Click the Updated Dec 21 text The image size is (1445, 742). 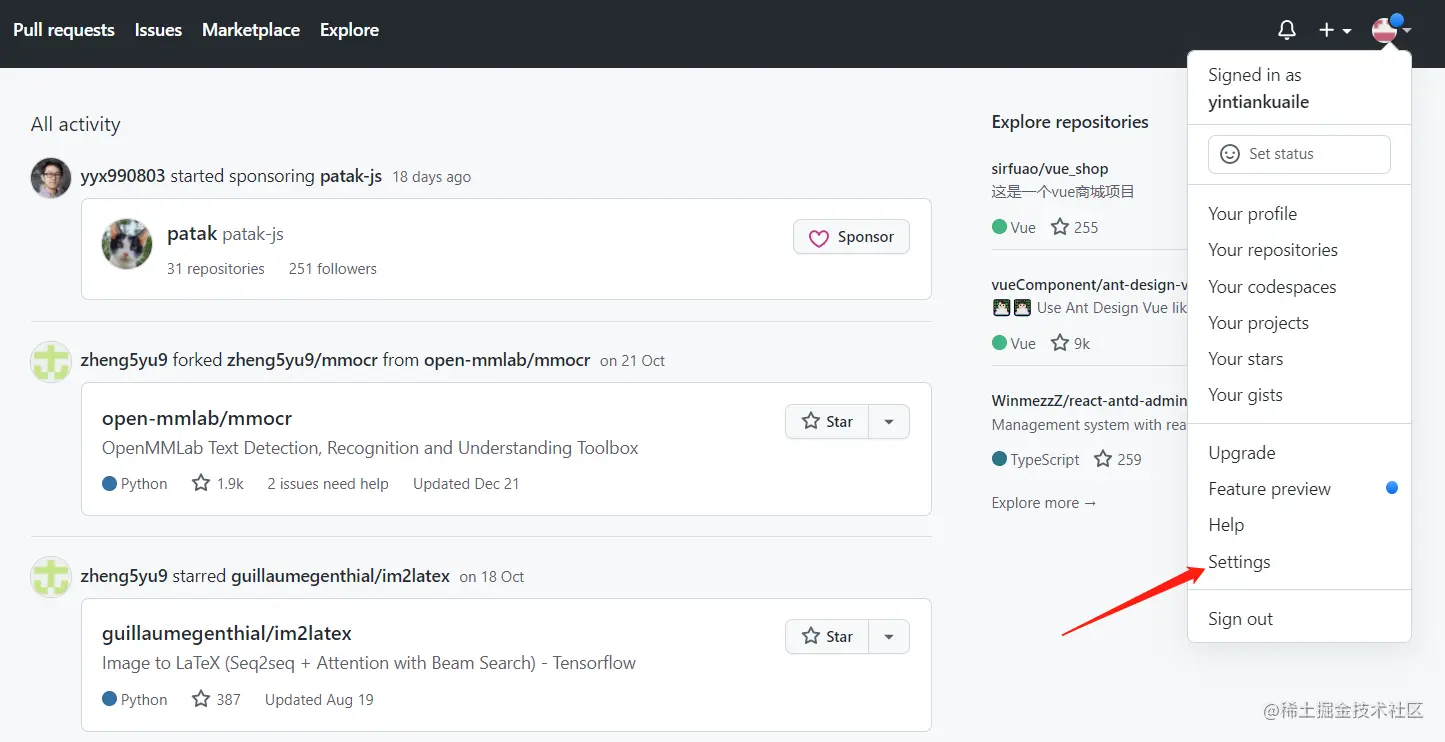[466, 484]
